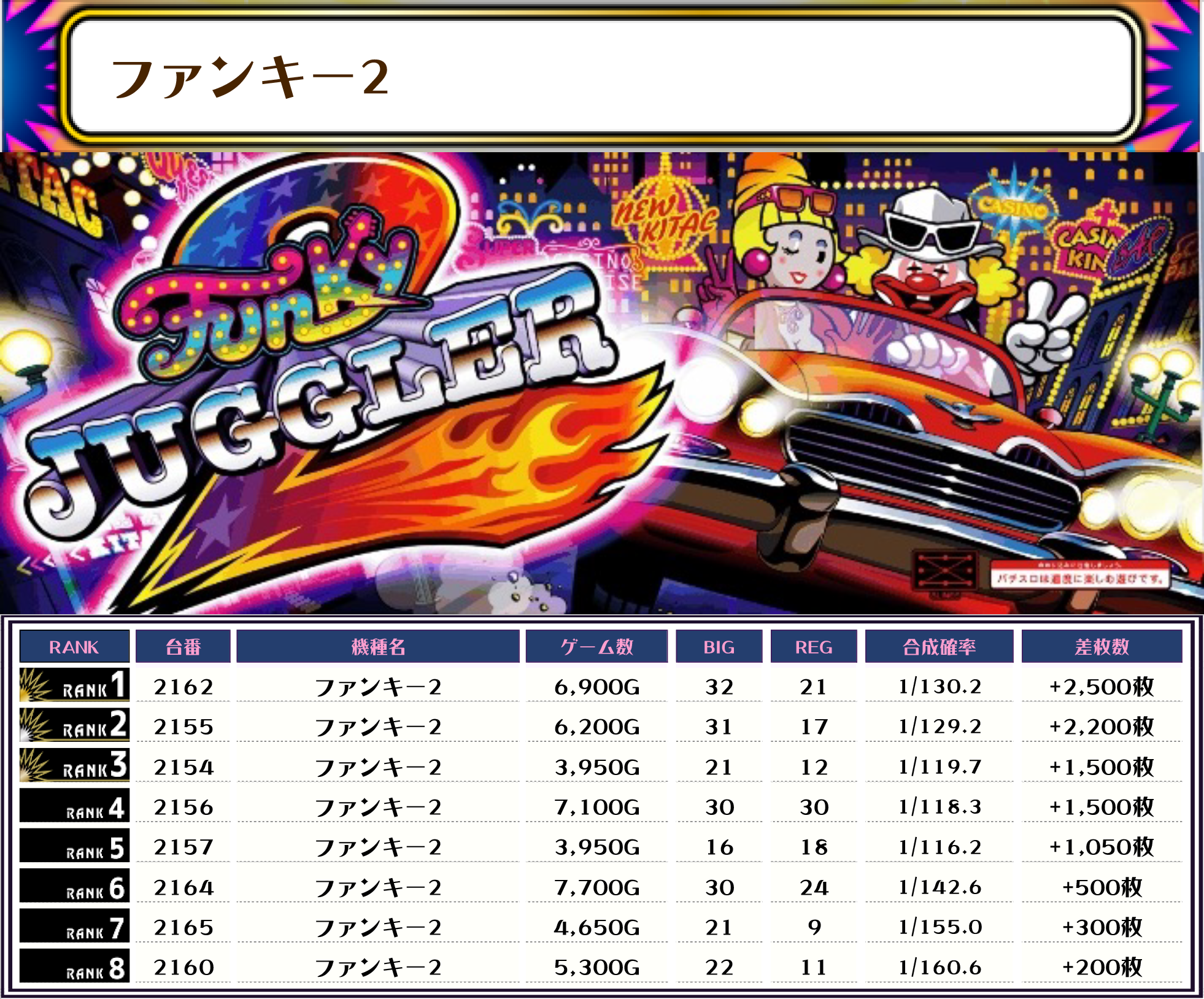This screenshot has height=999, width=1204.
Task: Click the +2,500枚 value in first row
Action: coord(1102,687)
